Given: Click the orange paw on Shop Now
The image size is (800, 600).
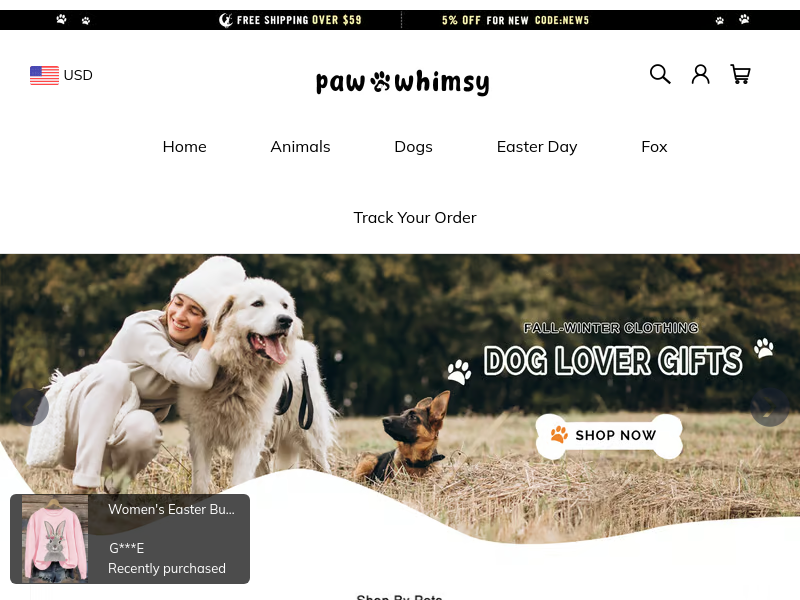Looking at the screenshot, I should click(559, 435).
